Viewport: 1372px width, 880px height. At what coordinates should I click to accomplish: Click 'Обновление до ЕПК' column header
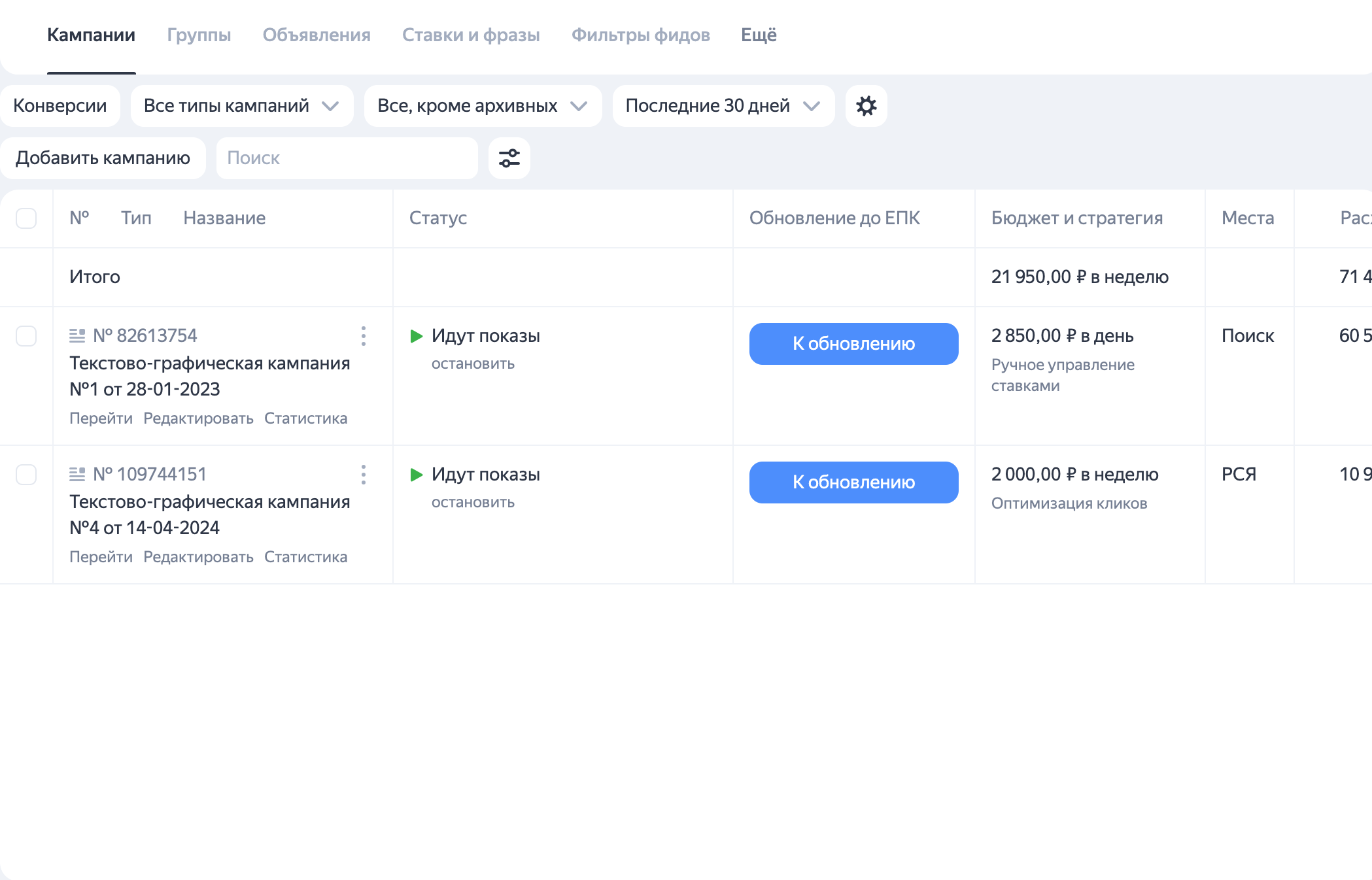[834, 218]
